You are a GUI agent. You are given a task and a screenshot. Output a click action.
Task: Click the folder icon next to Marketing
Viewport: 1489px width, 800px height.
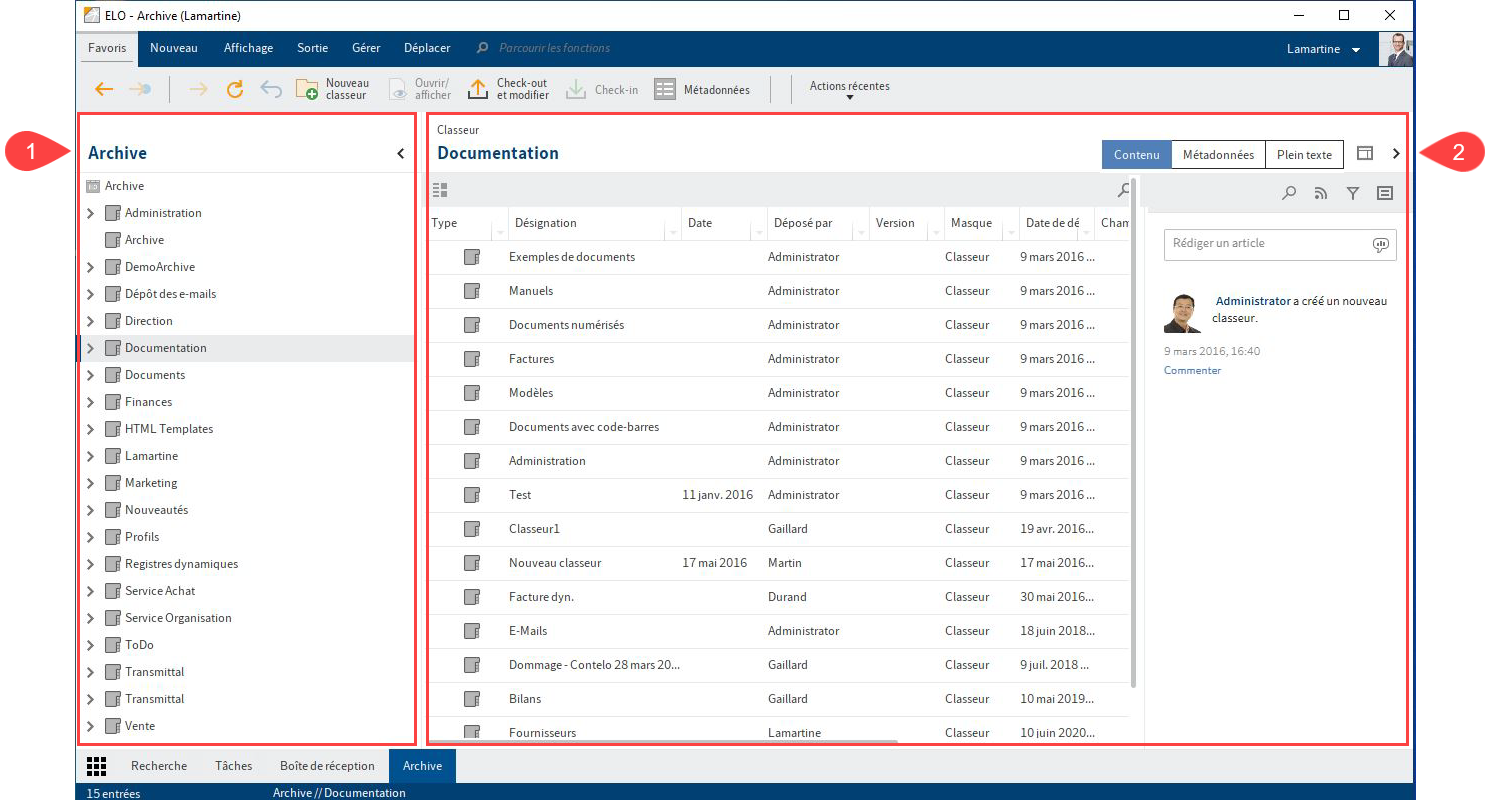pyautogui.click(x=113, y=483)
